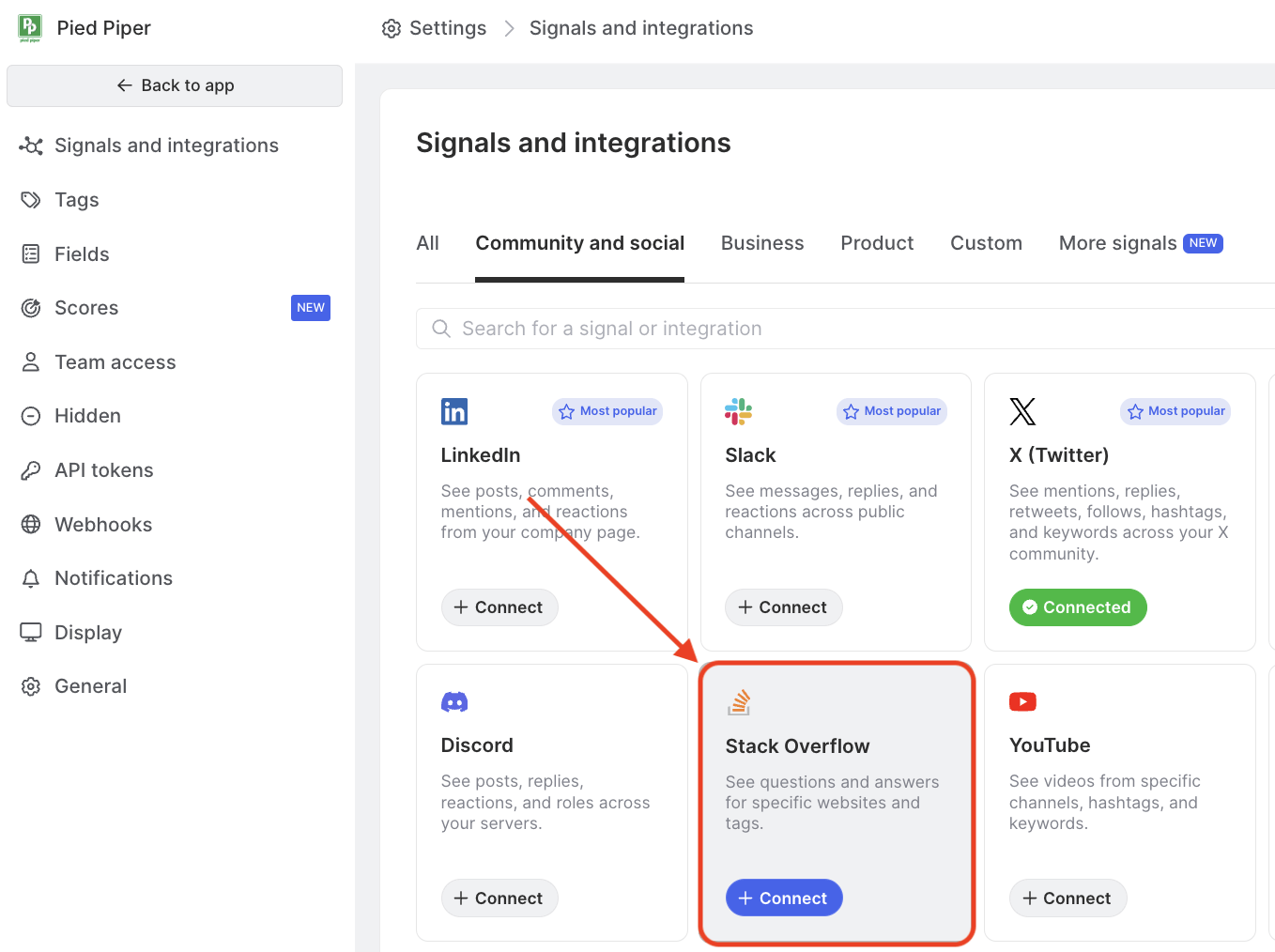This screenshot has width=1275, height=952.
Task: Open Settings from the breadcrumb
Action: point(448,28)
